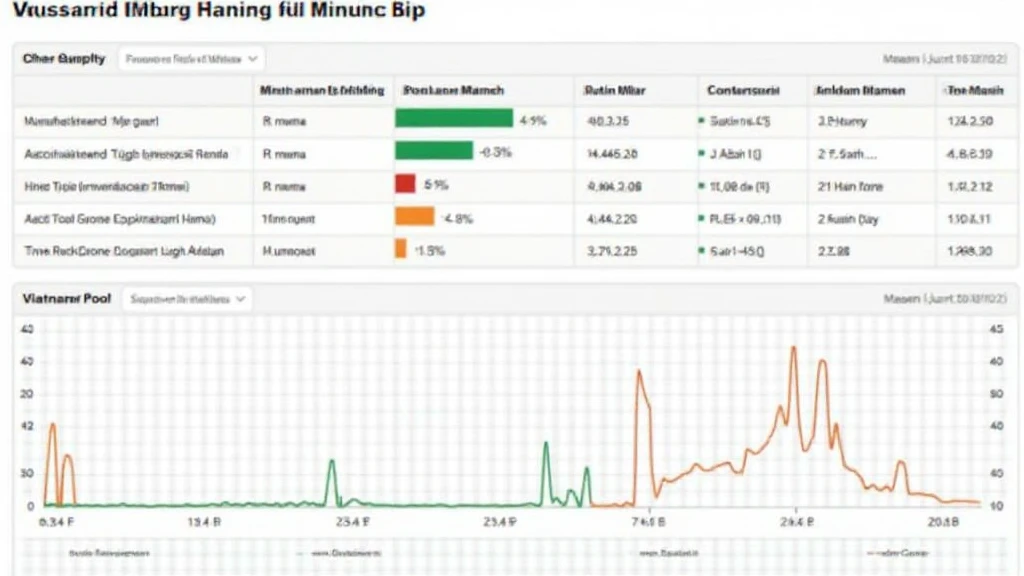Click the green 4.9% progress bar
Screen dimensions: 1024x576
[454, 118]
